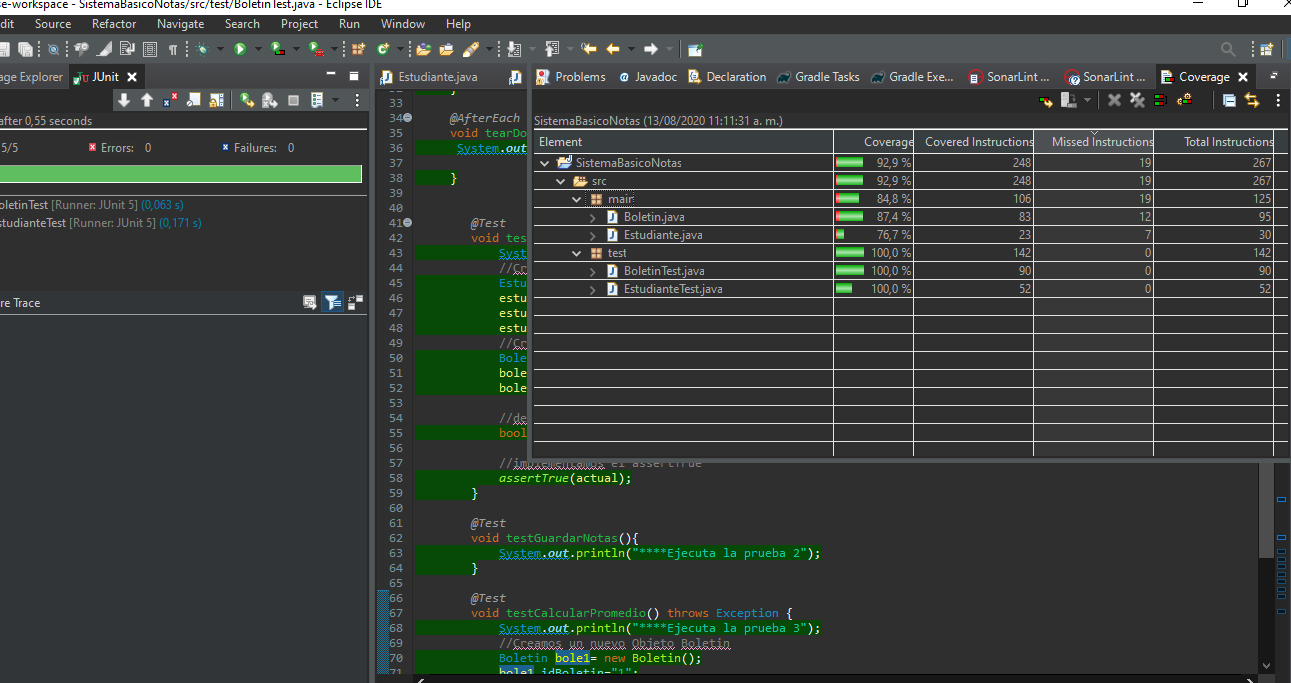The width and height of the screenshot is (1291, 683).
Task: Click the Rerun Test icon in JUnit panel
Action: pyautogui.click(x=246, y=100)
